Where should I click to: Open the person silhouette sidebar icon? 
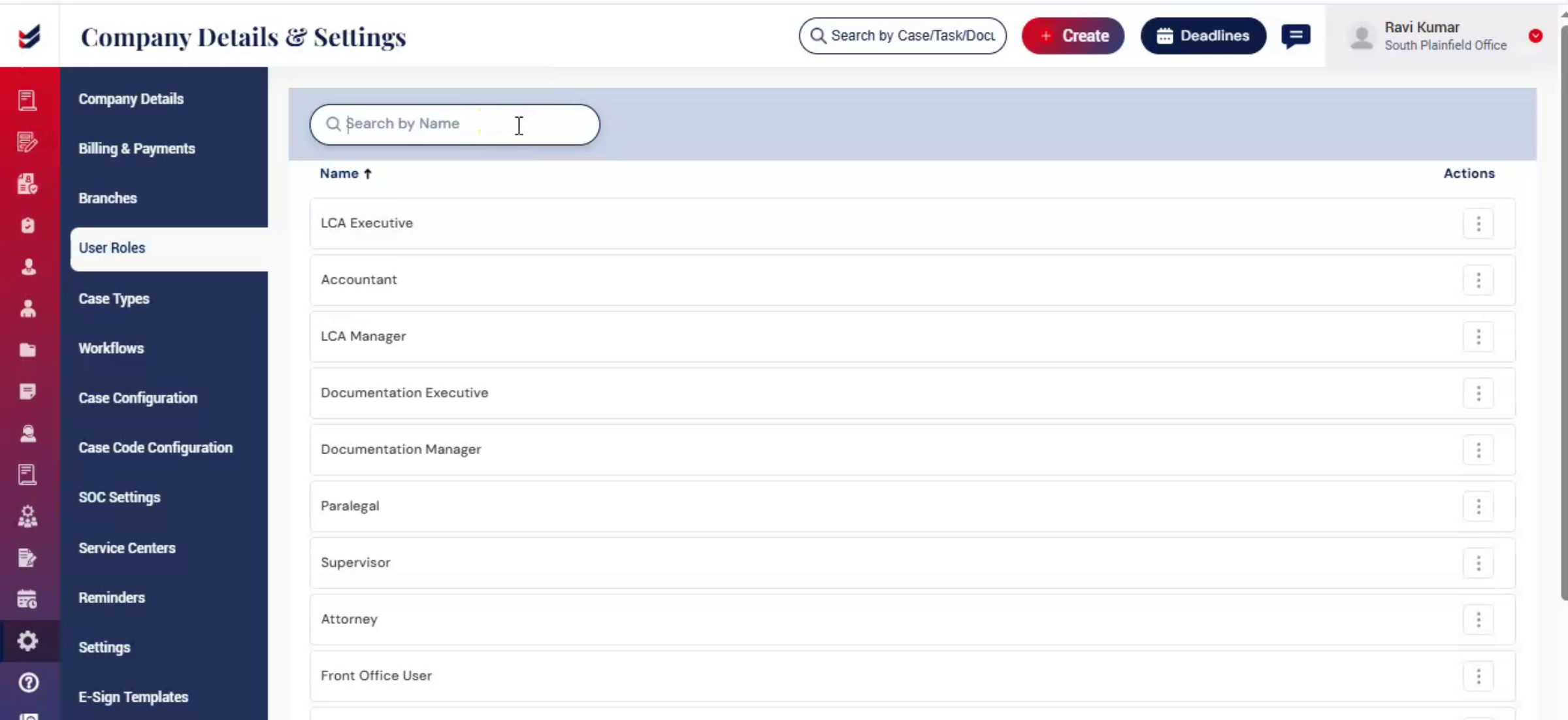tap(28, 308)
